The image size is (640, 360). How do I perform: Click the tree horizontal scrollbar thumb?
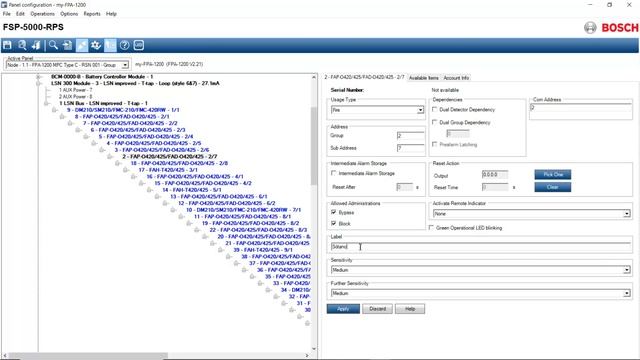tap(88, 356)
